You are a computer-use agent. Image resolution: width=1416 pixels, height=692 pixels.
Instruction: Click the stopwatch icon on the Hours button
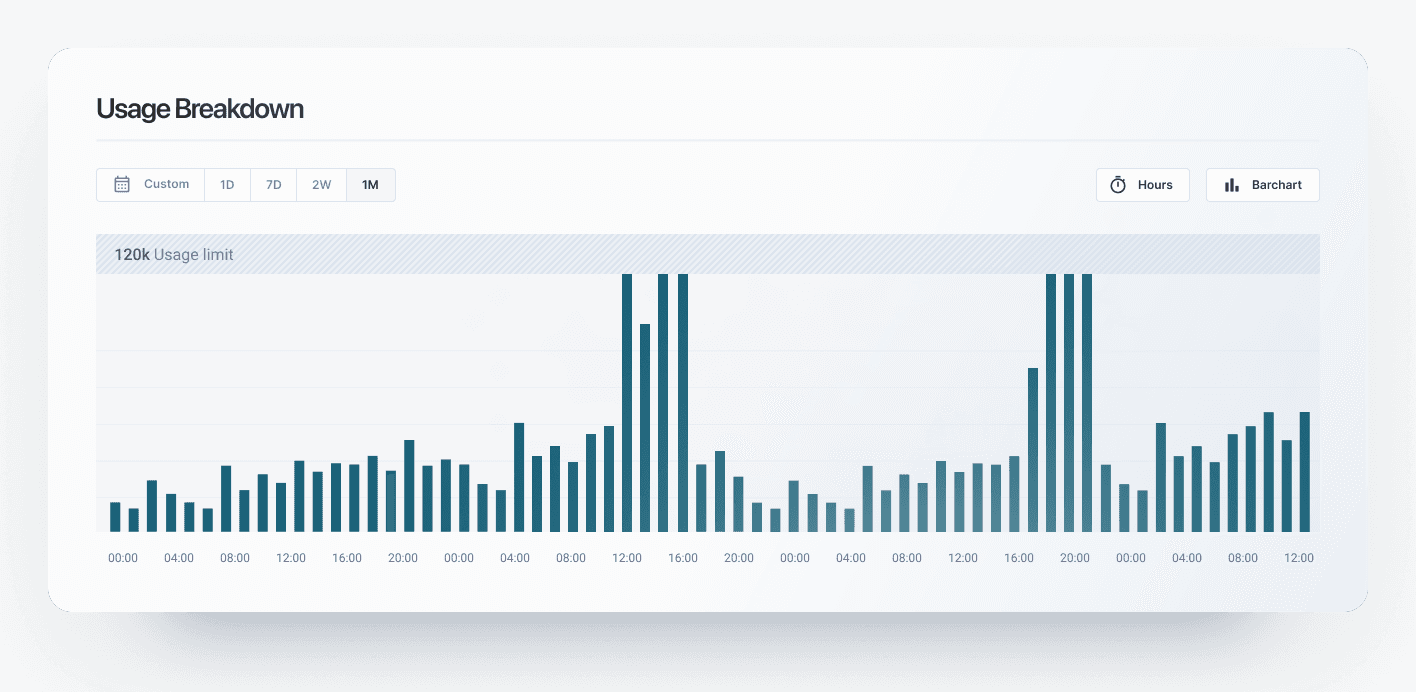coord(1118,184)
